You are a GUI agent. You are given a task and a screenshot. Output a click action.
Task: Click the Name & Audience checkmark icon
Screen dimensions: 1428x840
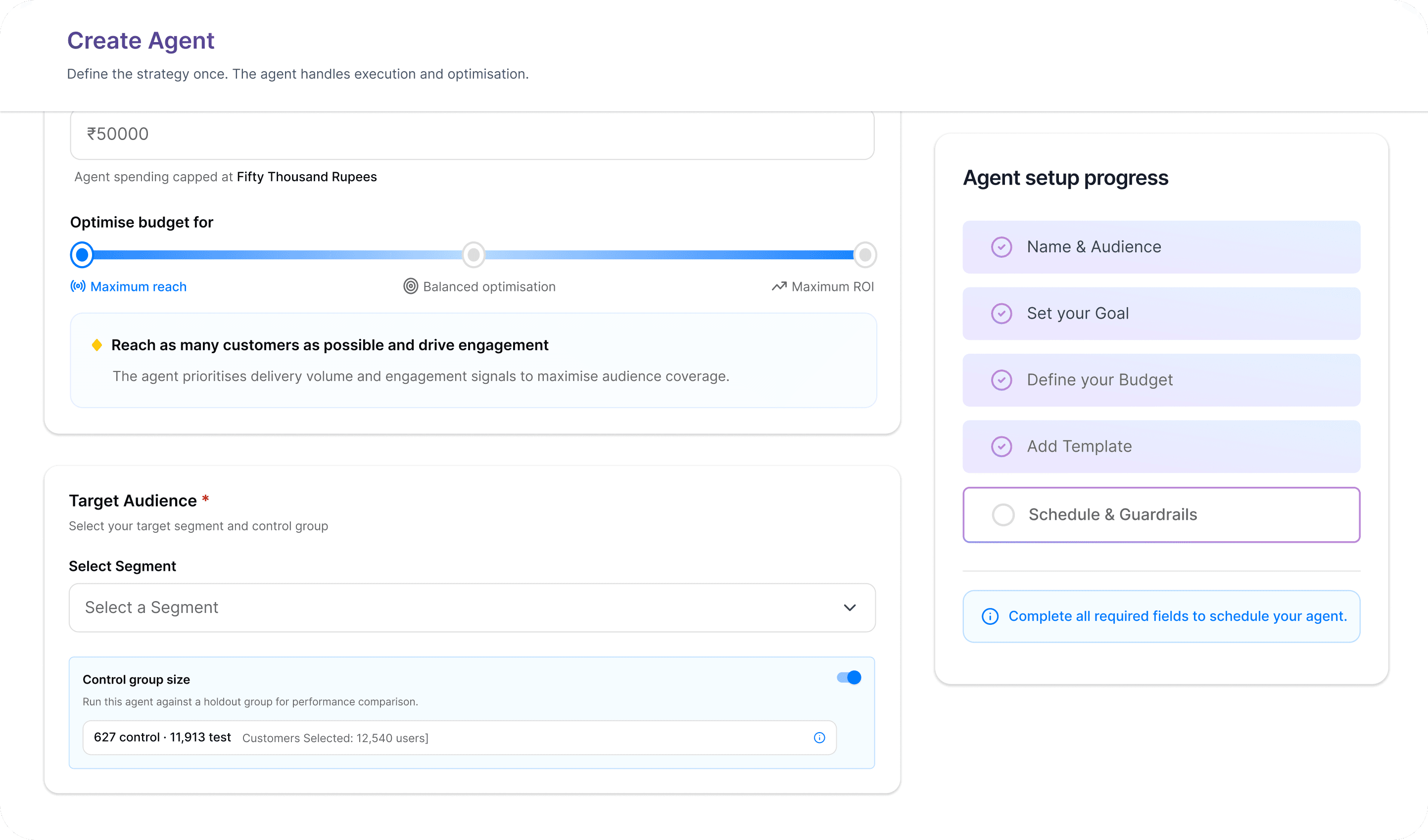click(1001, 247)
